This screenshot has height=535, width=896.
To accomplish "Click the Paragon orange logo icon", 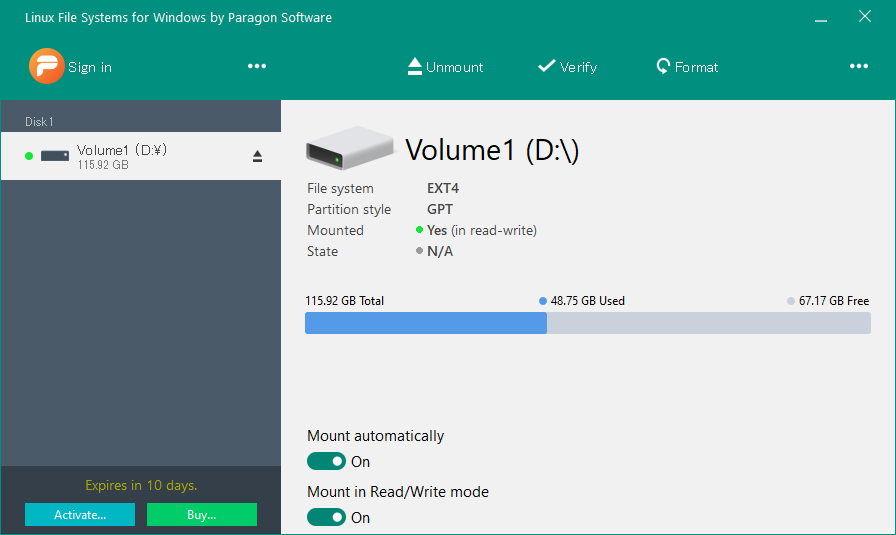I will [46, 66].
